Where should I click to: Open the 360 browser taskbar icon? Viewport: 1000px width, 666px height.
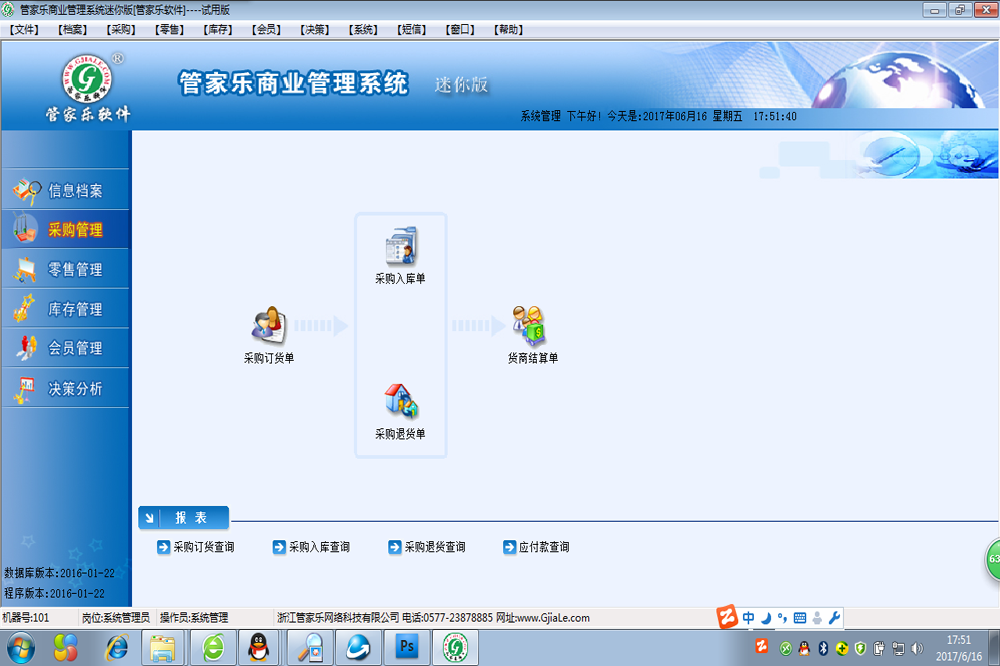[214, 648]
